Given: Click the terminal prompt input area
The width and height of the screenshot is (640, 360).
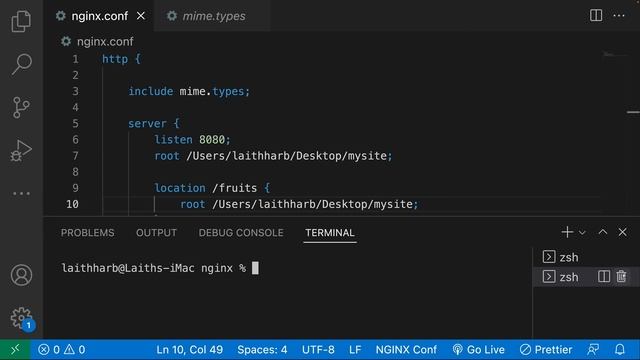Looking at the screenshot, I should coord(255,268).
